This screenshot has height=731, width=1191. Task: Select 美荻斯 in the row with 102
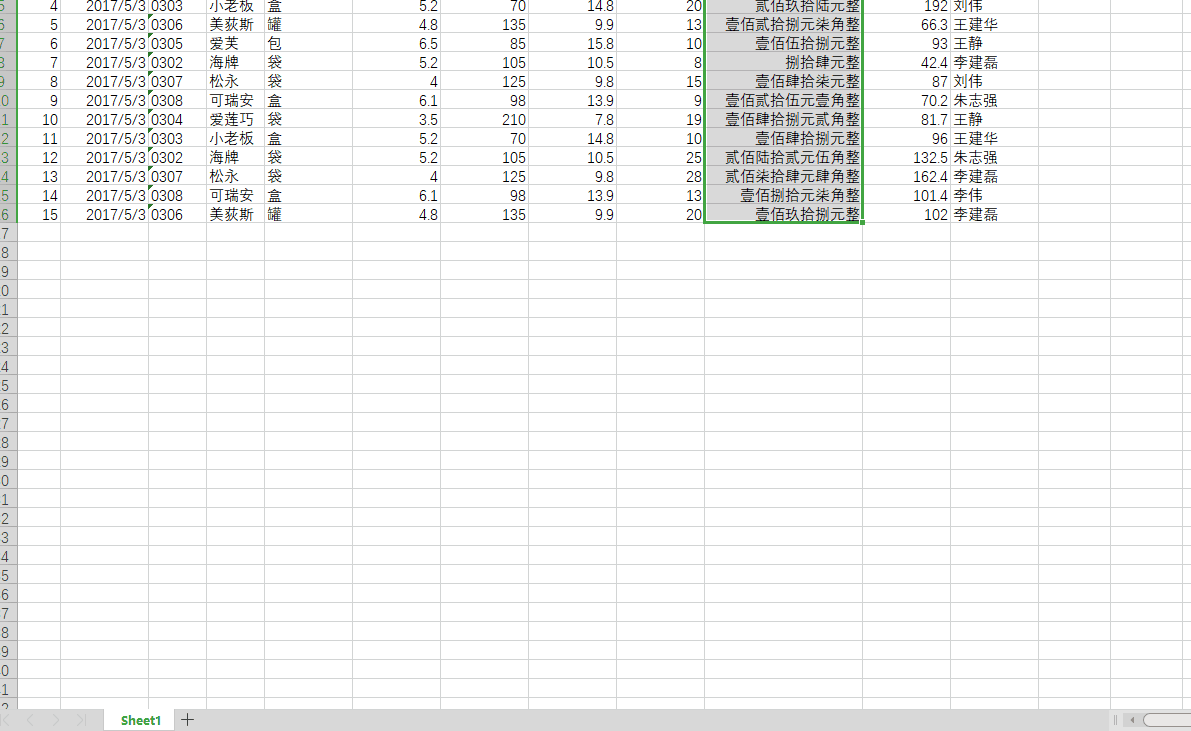(x=235, y=214)
